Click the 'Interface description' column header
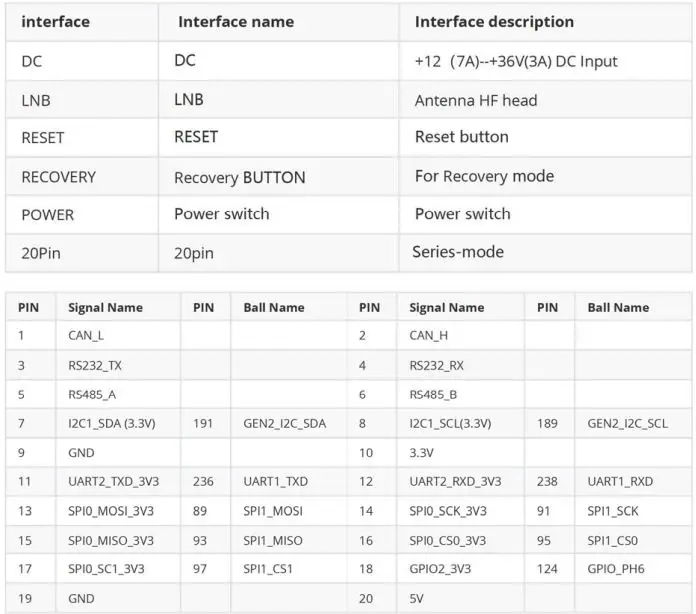The height and width of the screenshot is (614, 696). coord(494,21)
